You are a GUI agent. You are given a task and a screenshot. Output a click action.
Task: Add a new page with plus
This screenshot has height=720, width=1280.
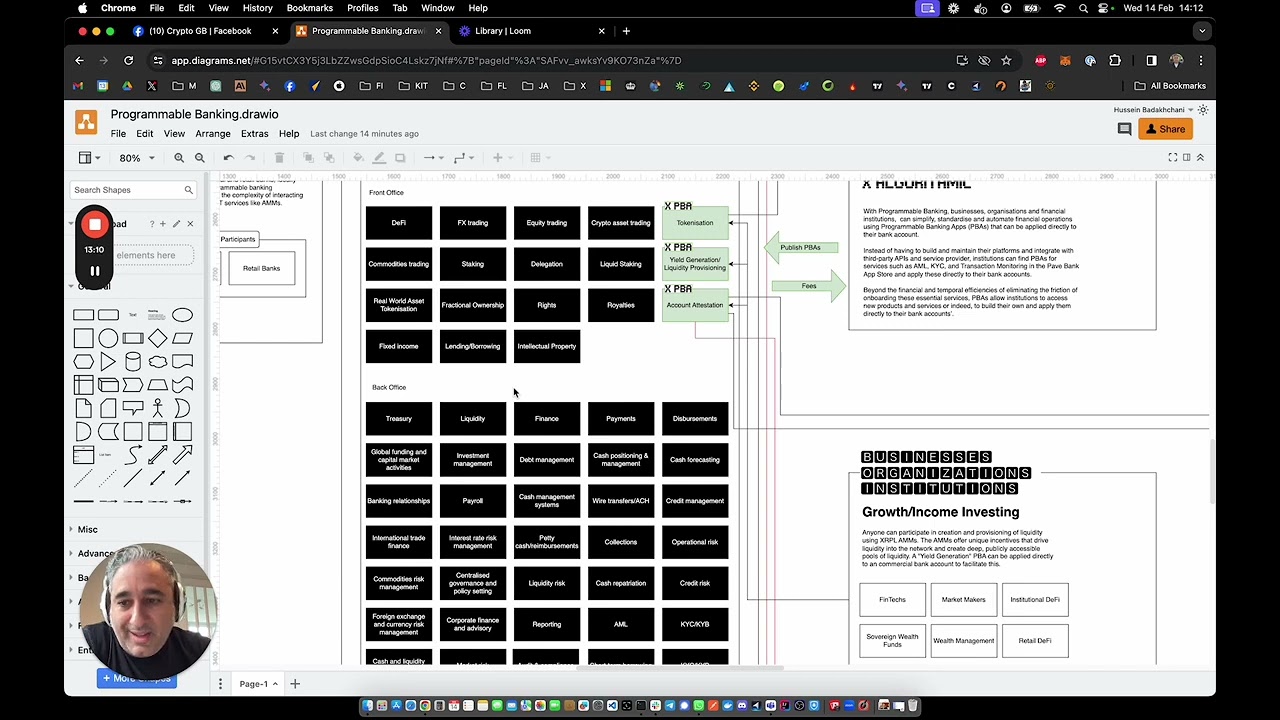pos(295,684)
